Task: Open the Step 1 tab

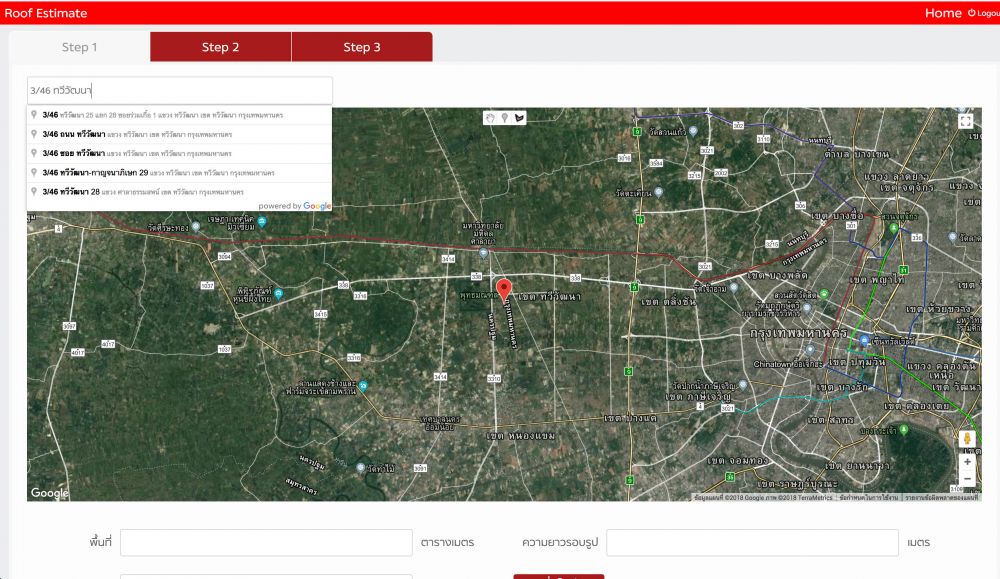Action: tap(80, 47)
